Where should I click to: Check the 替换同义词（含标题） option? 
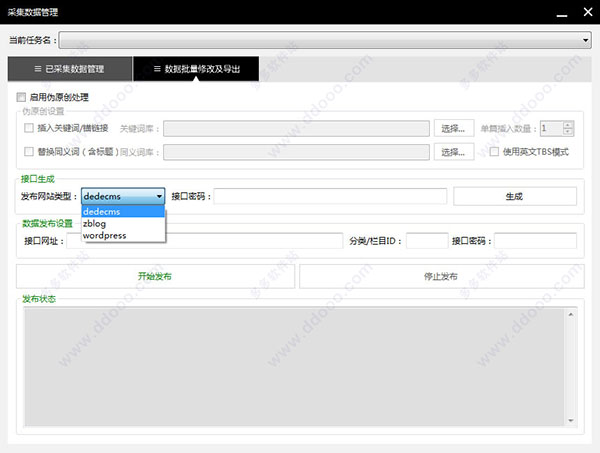tap(29, 152)
